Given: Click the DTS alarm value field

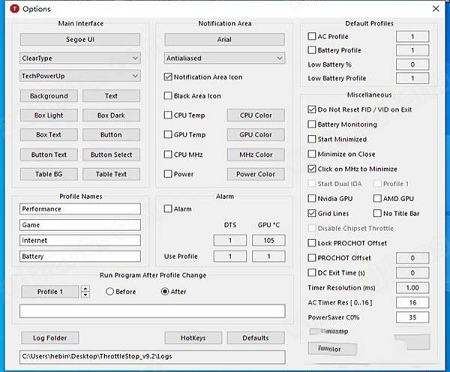Looking at the screenshot, I should pyautogui.click(x=230, y=240).
